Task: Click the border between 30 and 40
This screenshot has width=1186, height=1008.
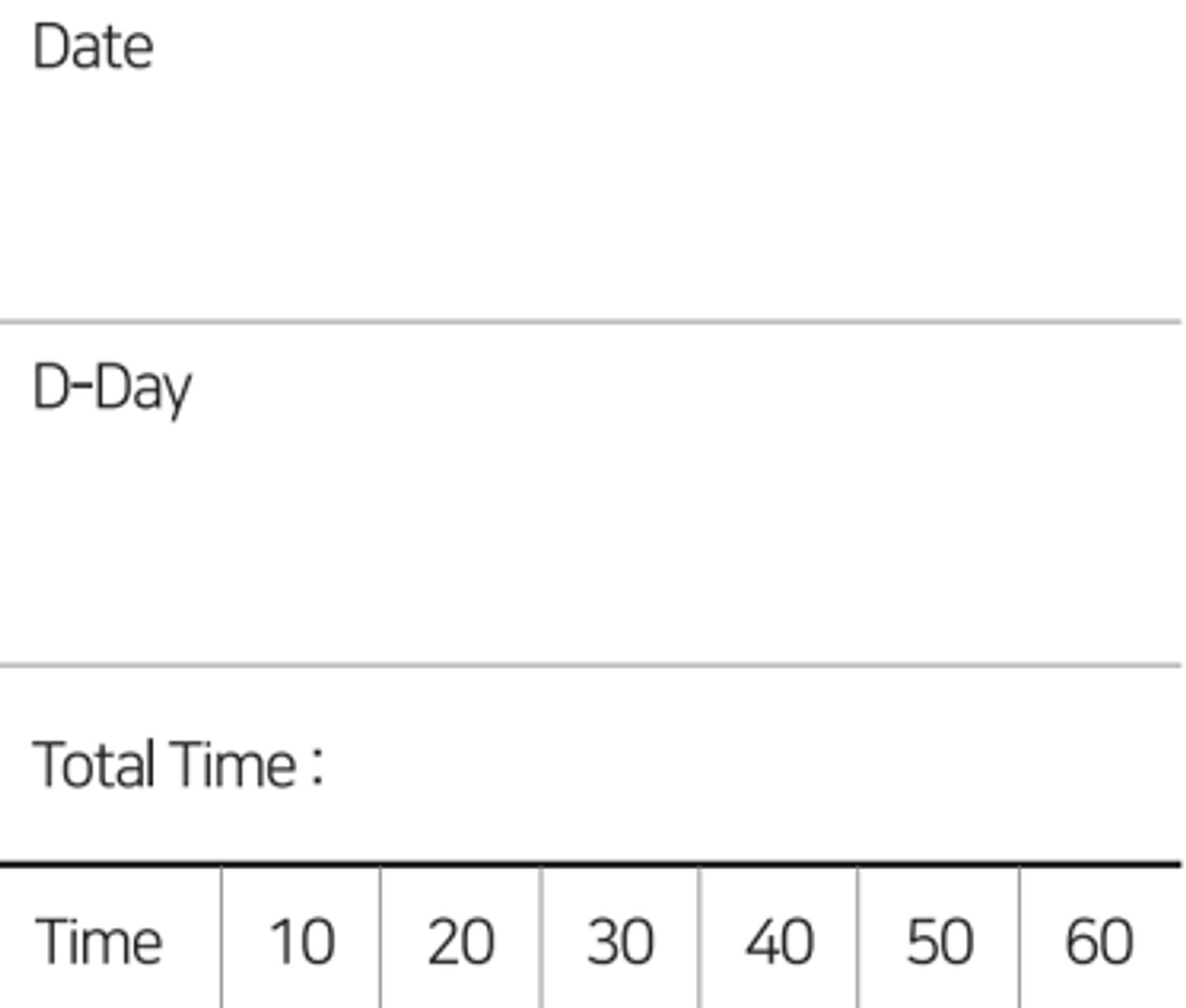Action: click(699, 939)
